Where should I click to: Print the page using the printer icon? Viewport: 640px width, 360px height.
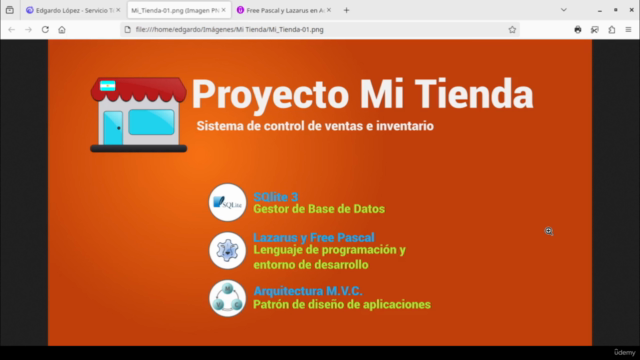[578, 29]
